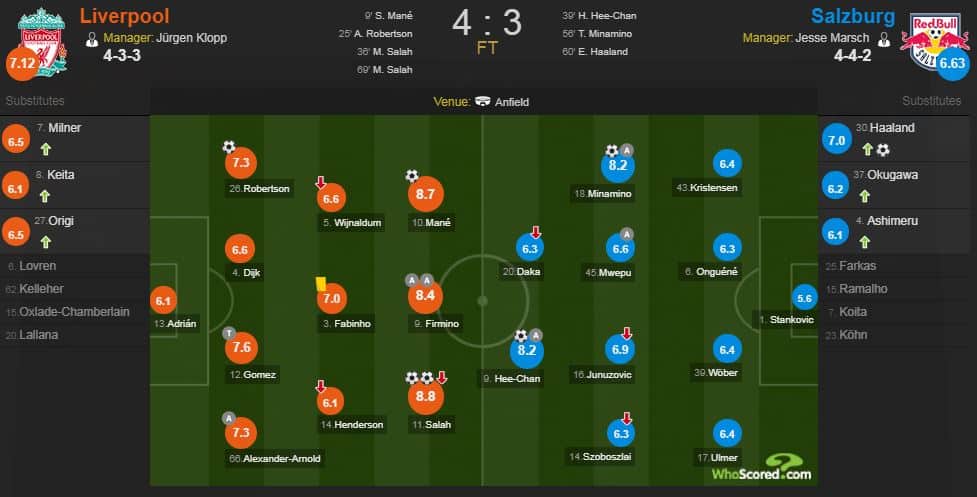This screenshot has height=497, width=977.
Task: Click the red substitution arrow above Daka
Action: [535, 232]
